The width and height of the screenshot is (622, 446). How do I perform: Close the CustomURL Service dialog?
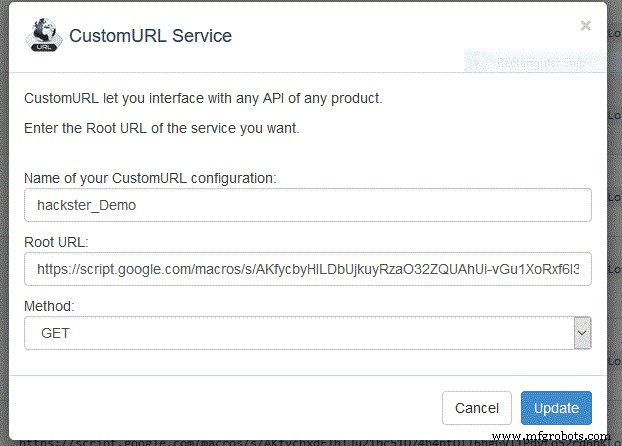[x=586, y=26]
